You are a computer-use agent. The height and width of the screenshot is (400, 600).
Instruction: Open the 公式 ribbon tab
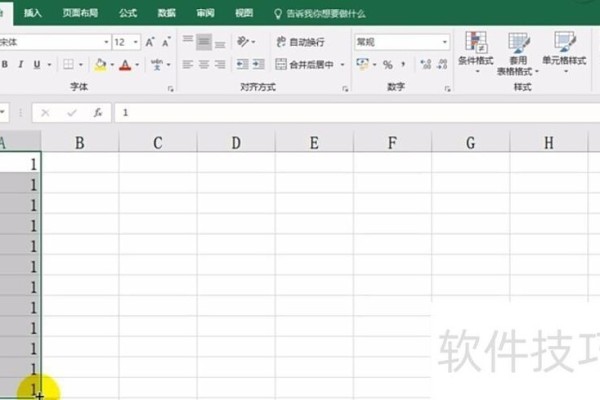pyautogui.click(x=128, y=13)
